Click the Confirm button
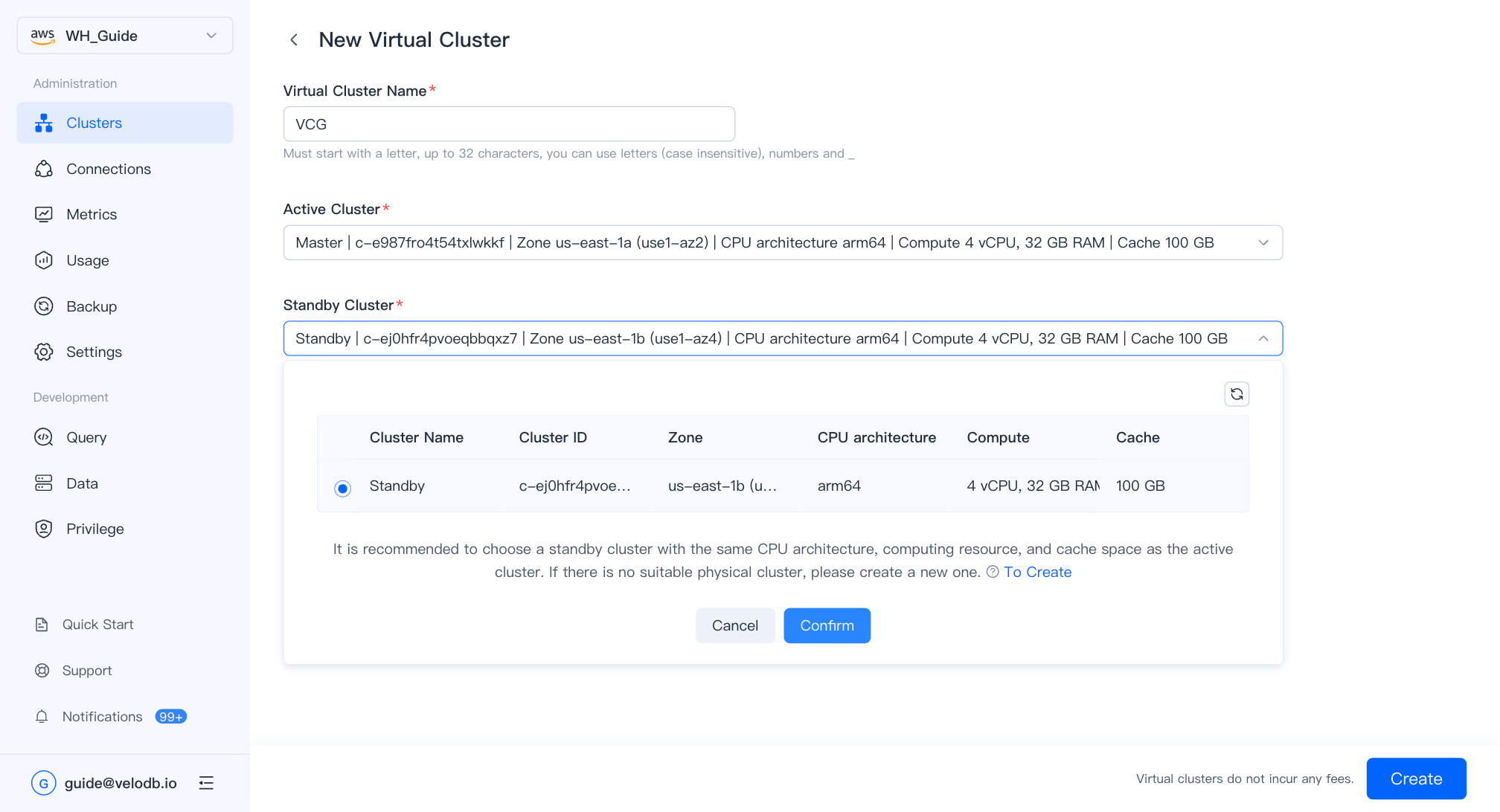The width and height of the screenshot is (1500, 812). [826, 625]
